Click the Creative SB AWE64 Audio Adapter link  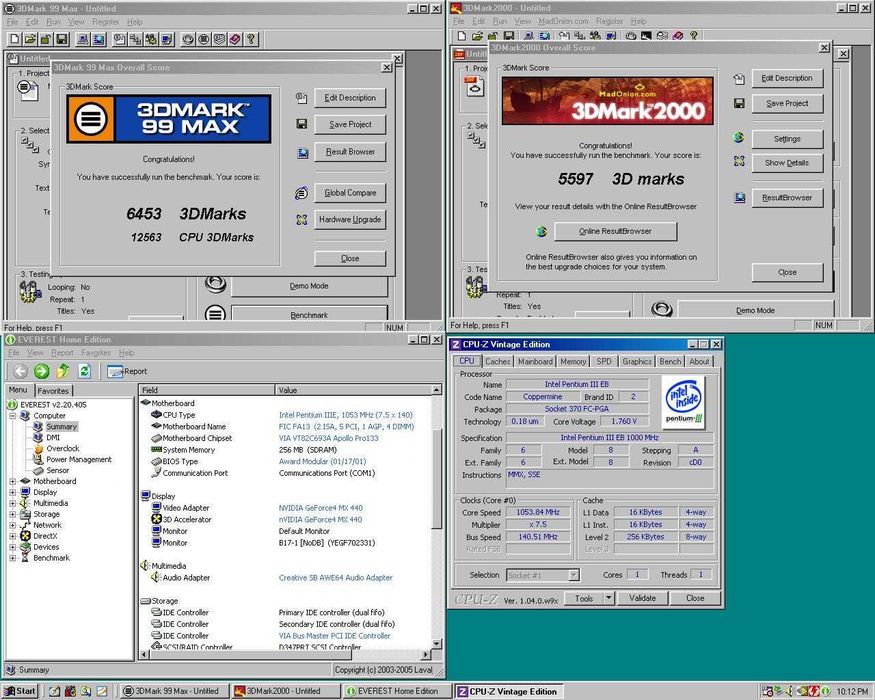(335, 578)
